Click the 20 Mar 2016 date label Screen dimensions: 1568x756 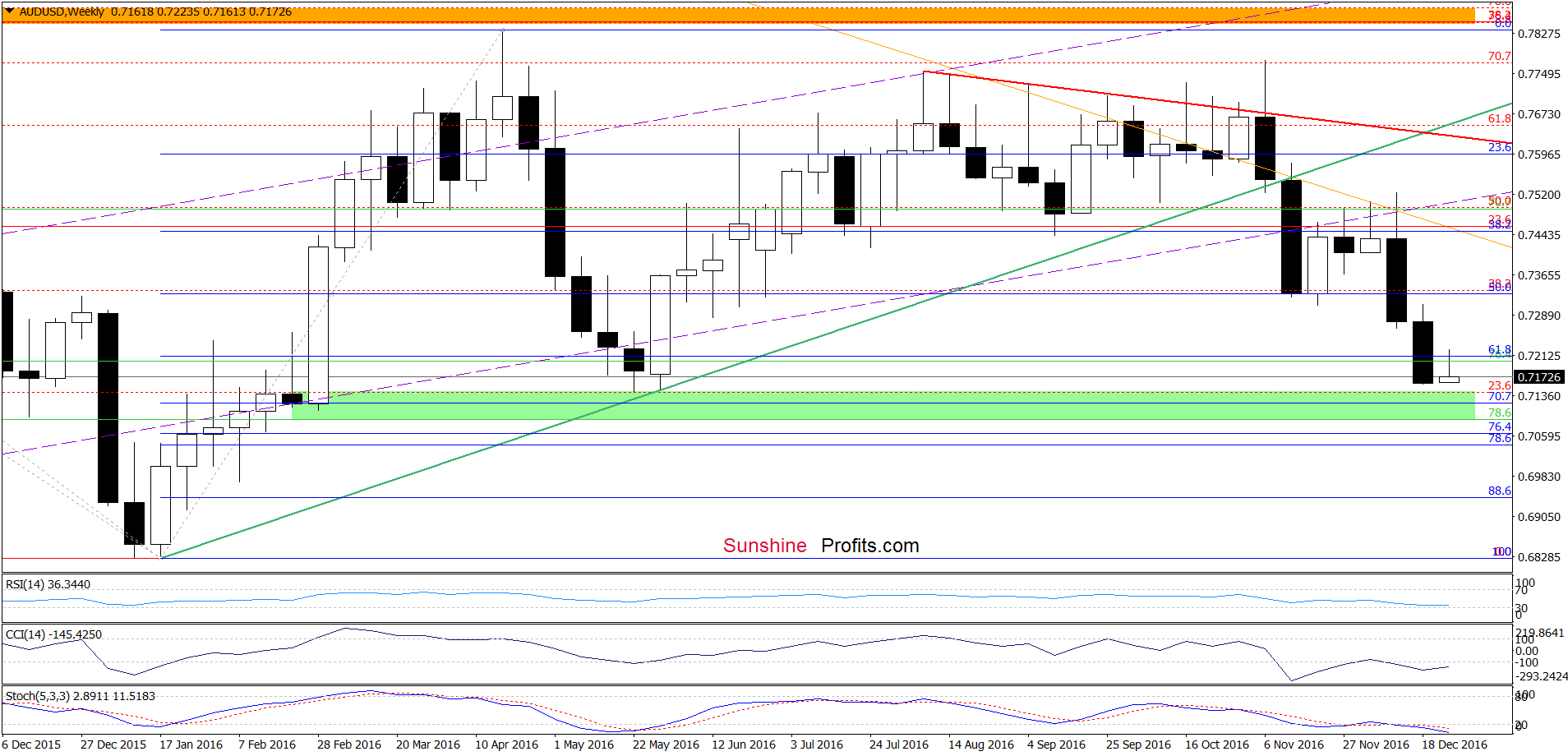coord(428,744)
